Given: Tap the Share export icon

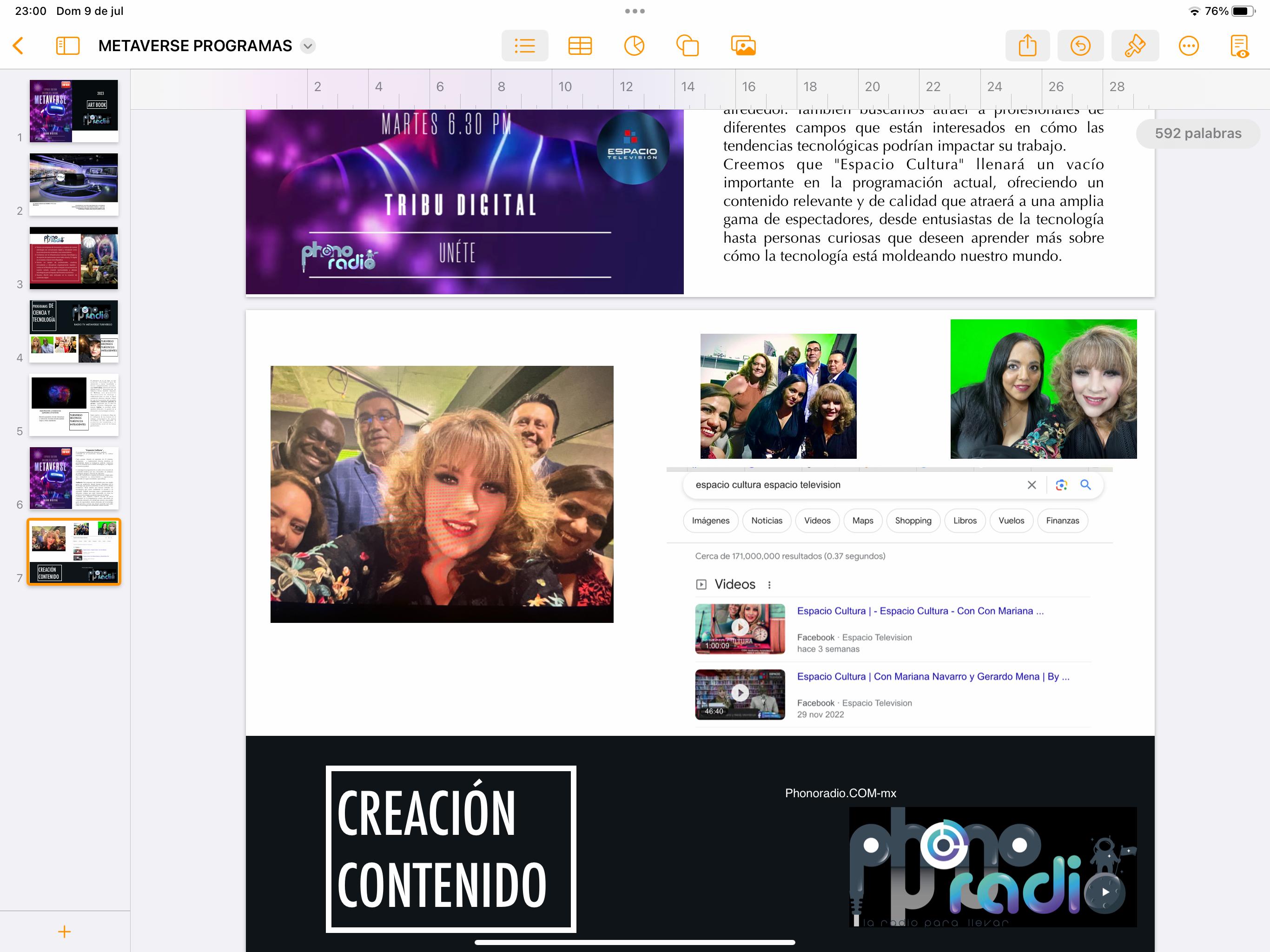Looking at the screenshot, I should coord(1027,46).
